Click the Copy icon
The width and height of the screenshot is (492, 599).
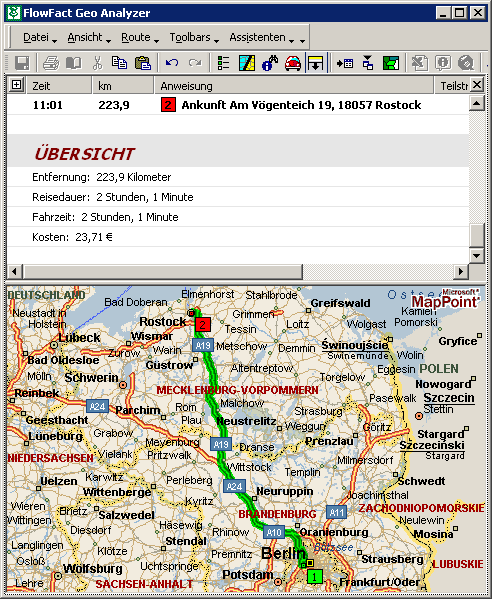(119, 63)
